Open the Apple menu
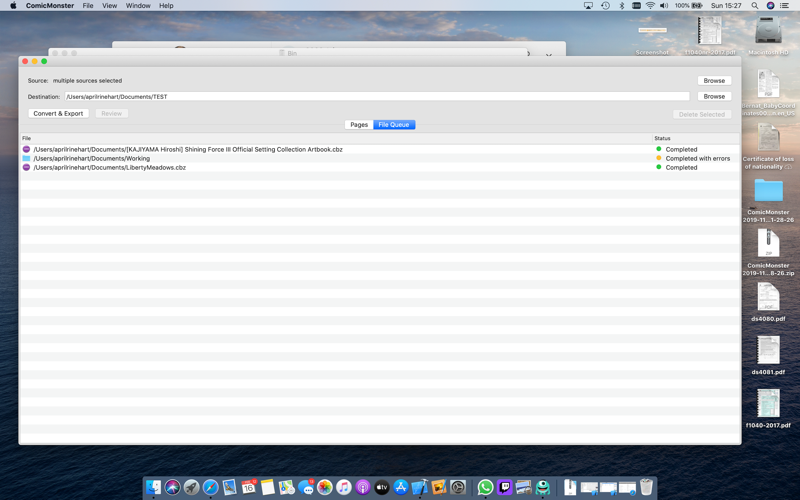 [13, 6]
